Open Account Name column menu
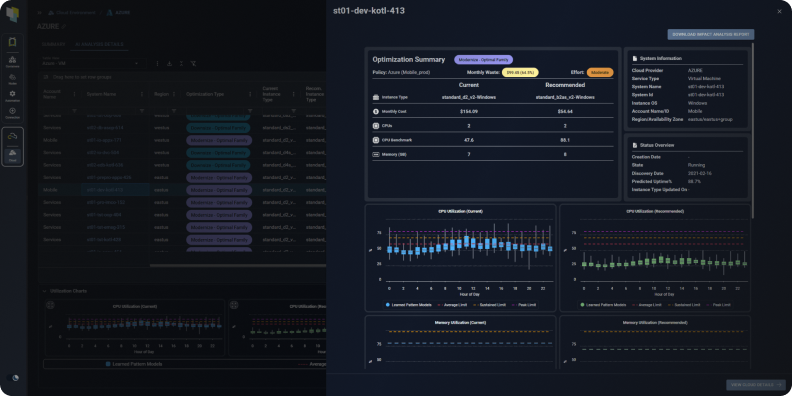 click(75, 94)
